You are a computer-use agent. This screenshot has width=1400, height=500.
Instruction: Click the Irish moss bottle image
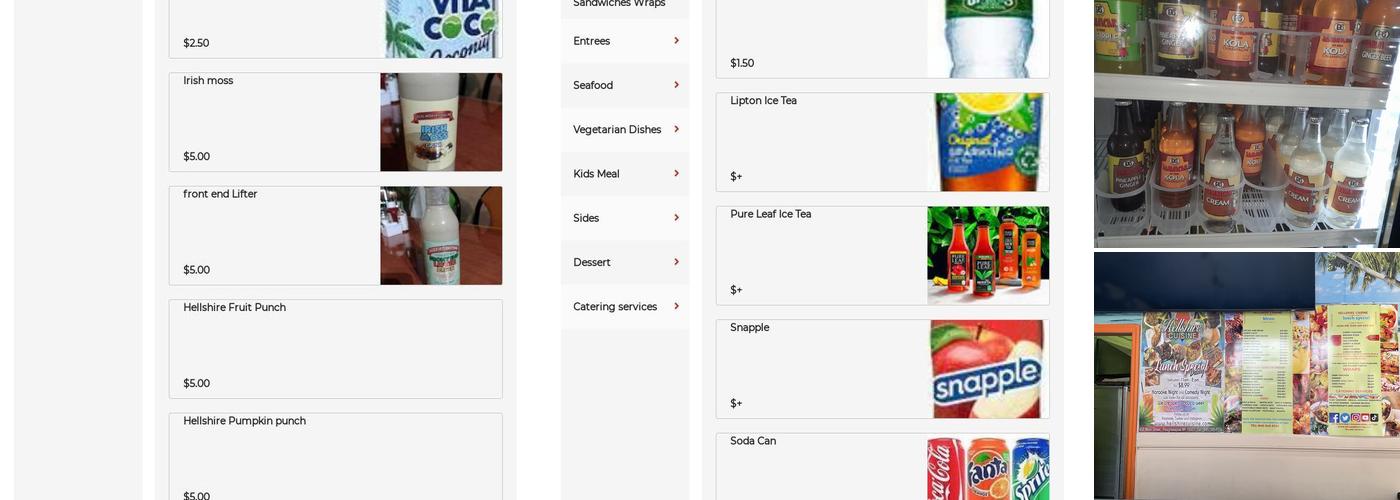pyautogui.click(x=441, y=122)
